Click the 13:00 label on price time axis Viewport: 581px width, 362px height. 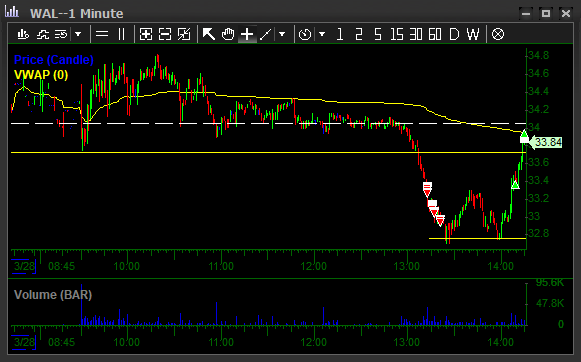tap(406, 266)
